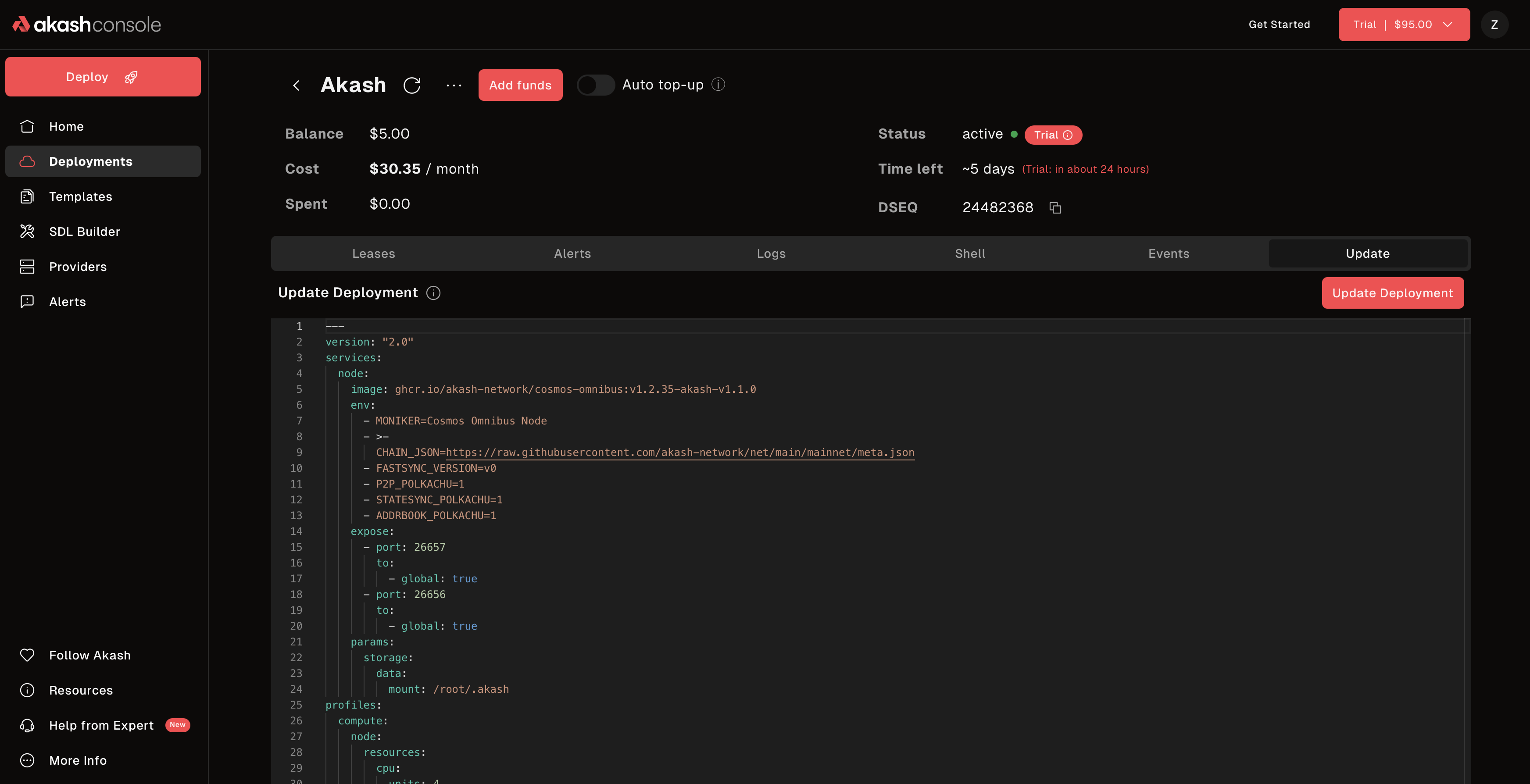Viewport: 1530px width, 784px height.
Task: Open the Events tab
Action: (x=1168, y=253)
